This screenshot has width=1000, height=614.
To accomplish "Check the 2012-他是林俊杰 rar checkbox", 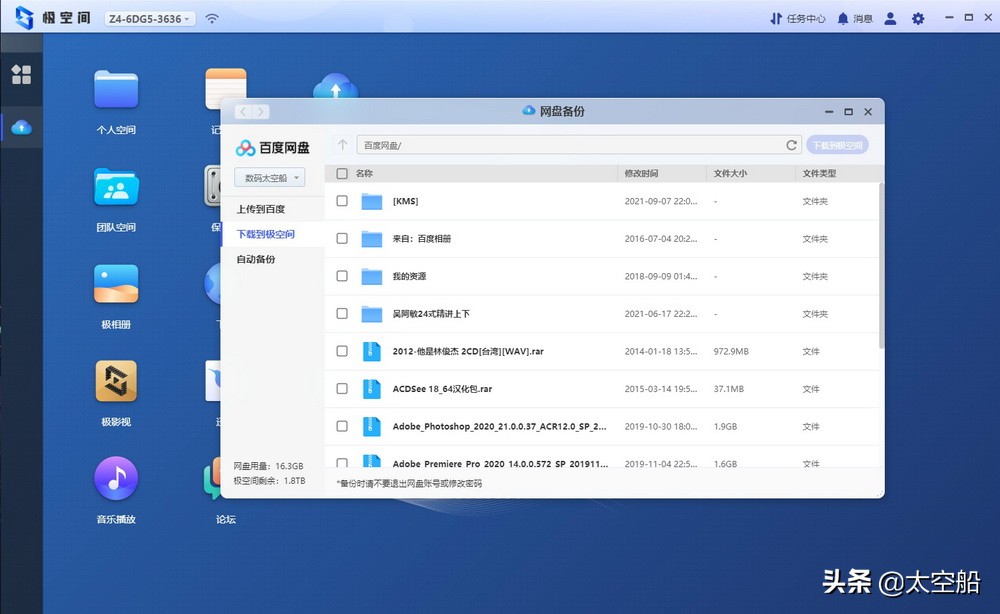I will tap(342, 351).
